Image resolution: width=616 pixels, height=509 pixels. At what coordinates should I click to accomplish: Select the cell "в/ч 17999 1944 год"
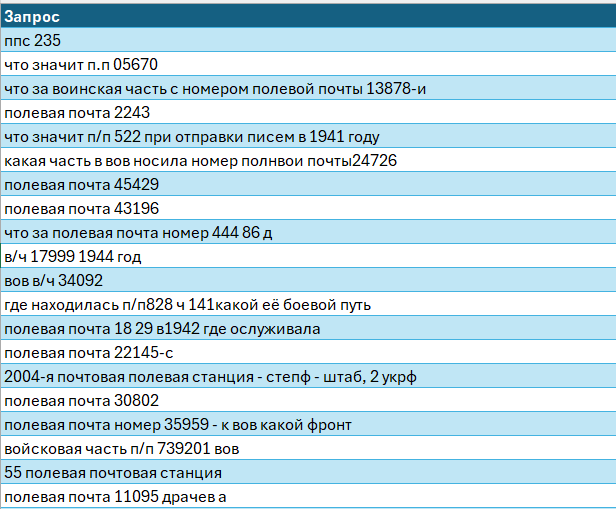[73, 257]
